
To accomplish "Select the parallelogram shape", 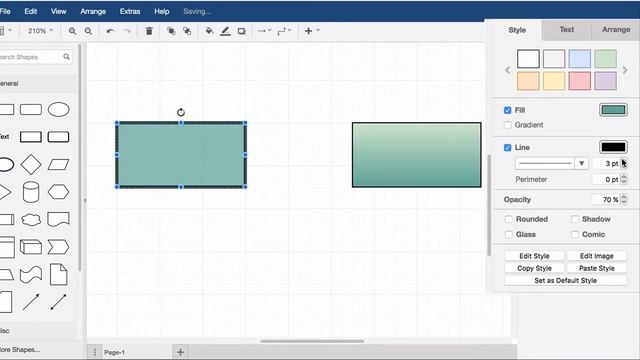I will click(58, 164).
